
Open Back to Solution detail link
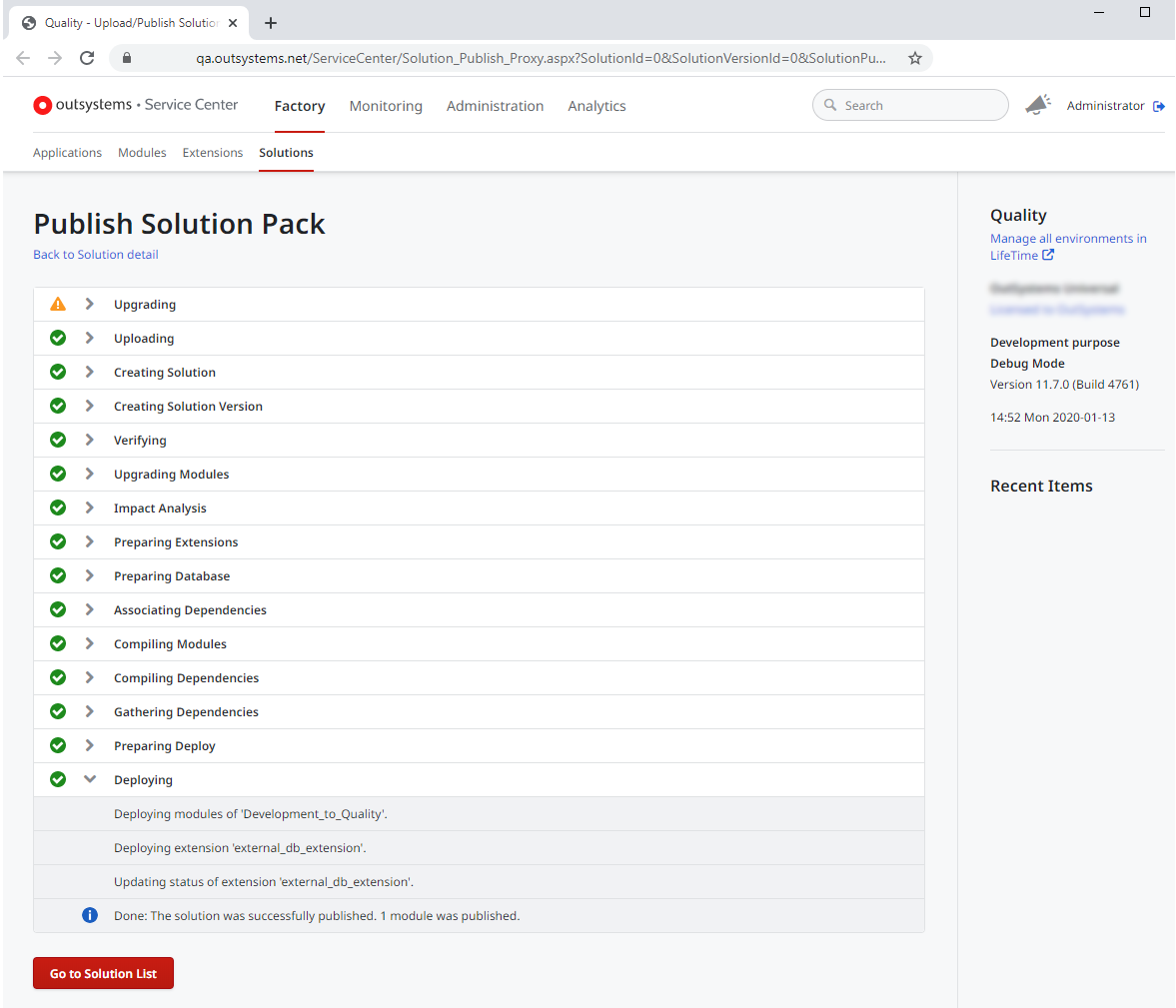pos(95,255)
